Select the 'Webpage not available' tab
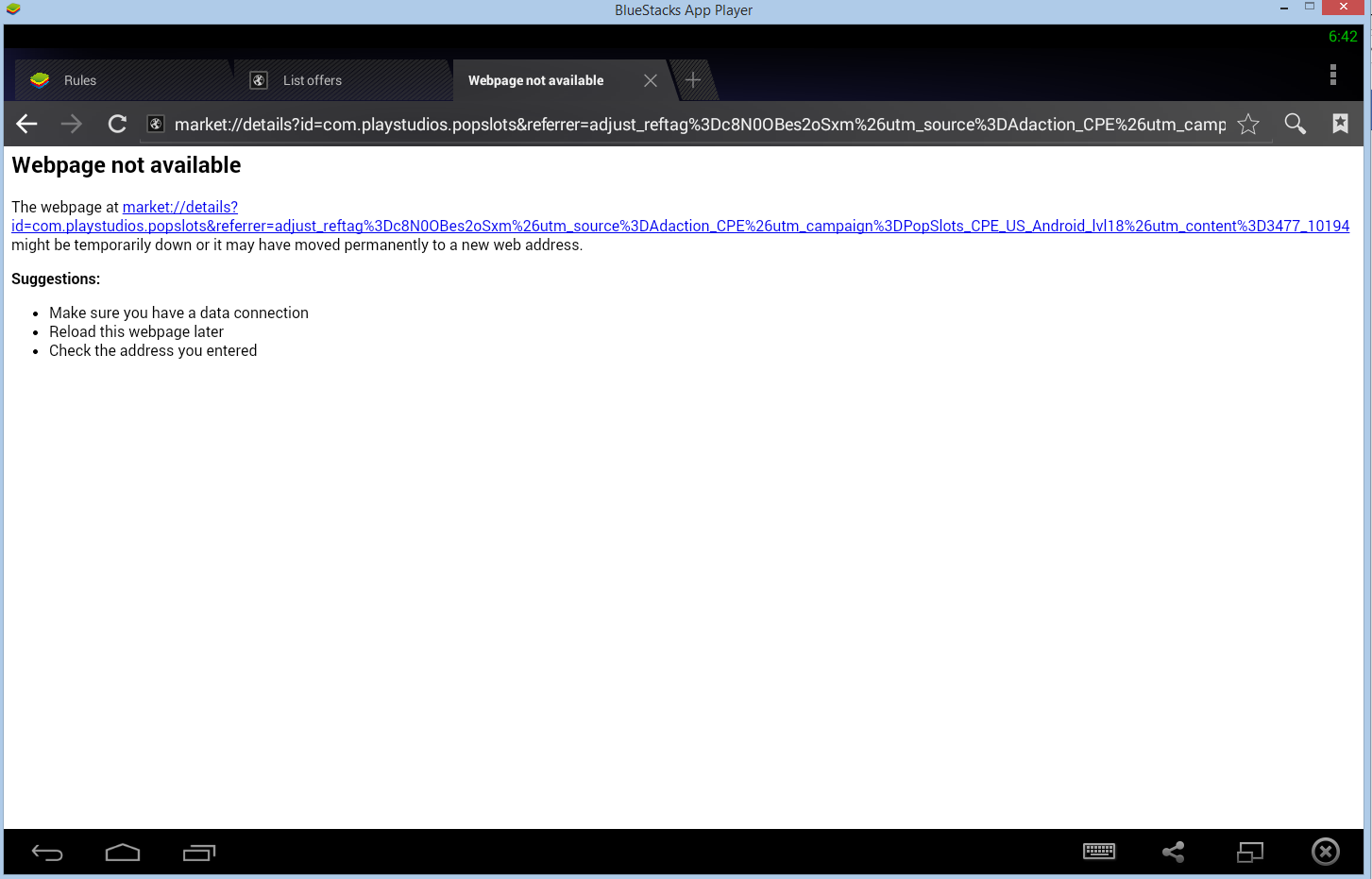This screenshot has height=879, width=1372. [562, 80]
